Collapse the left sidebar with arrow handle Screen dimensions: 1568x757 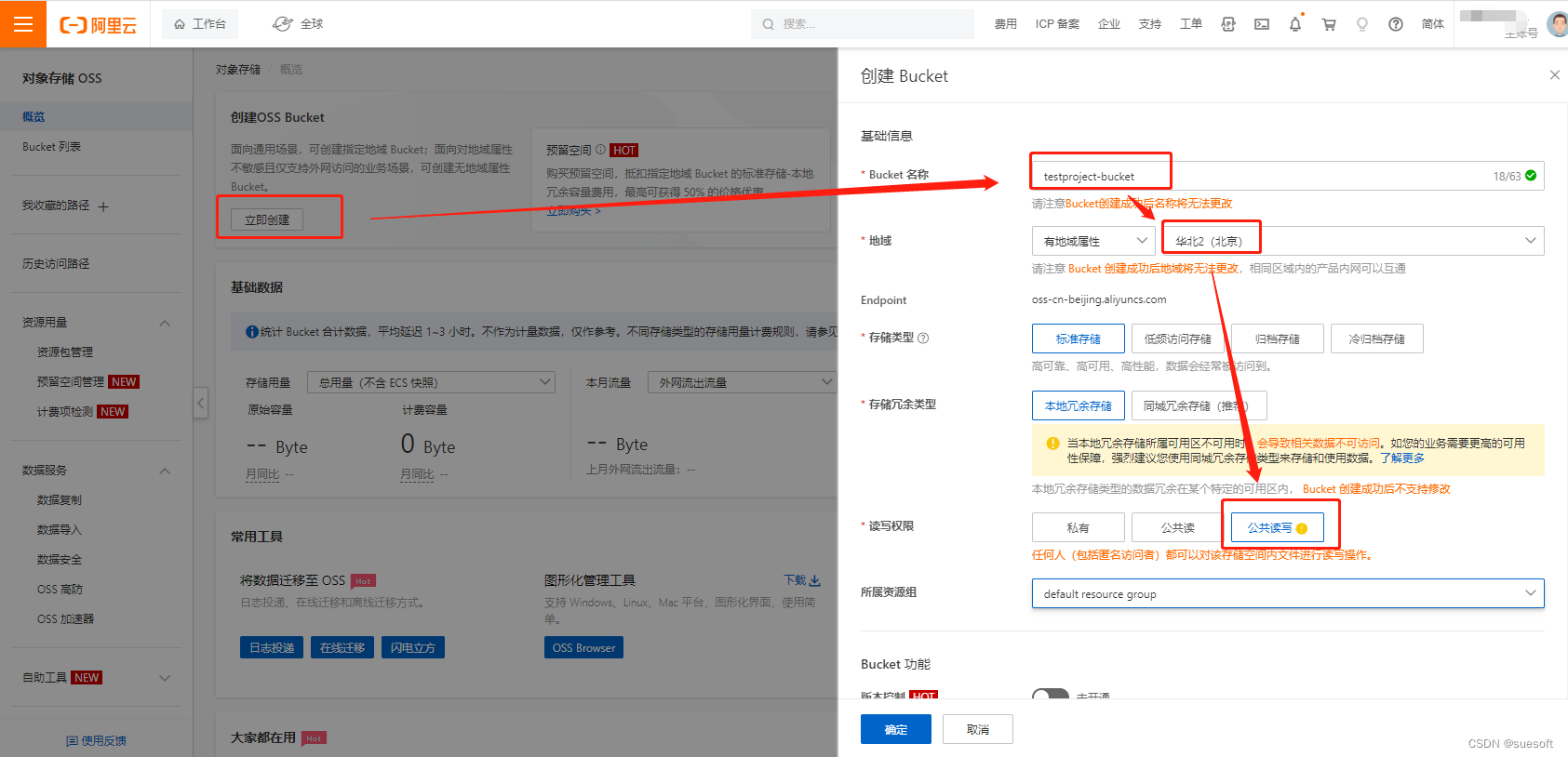tap(200, 403)
